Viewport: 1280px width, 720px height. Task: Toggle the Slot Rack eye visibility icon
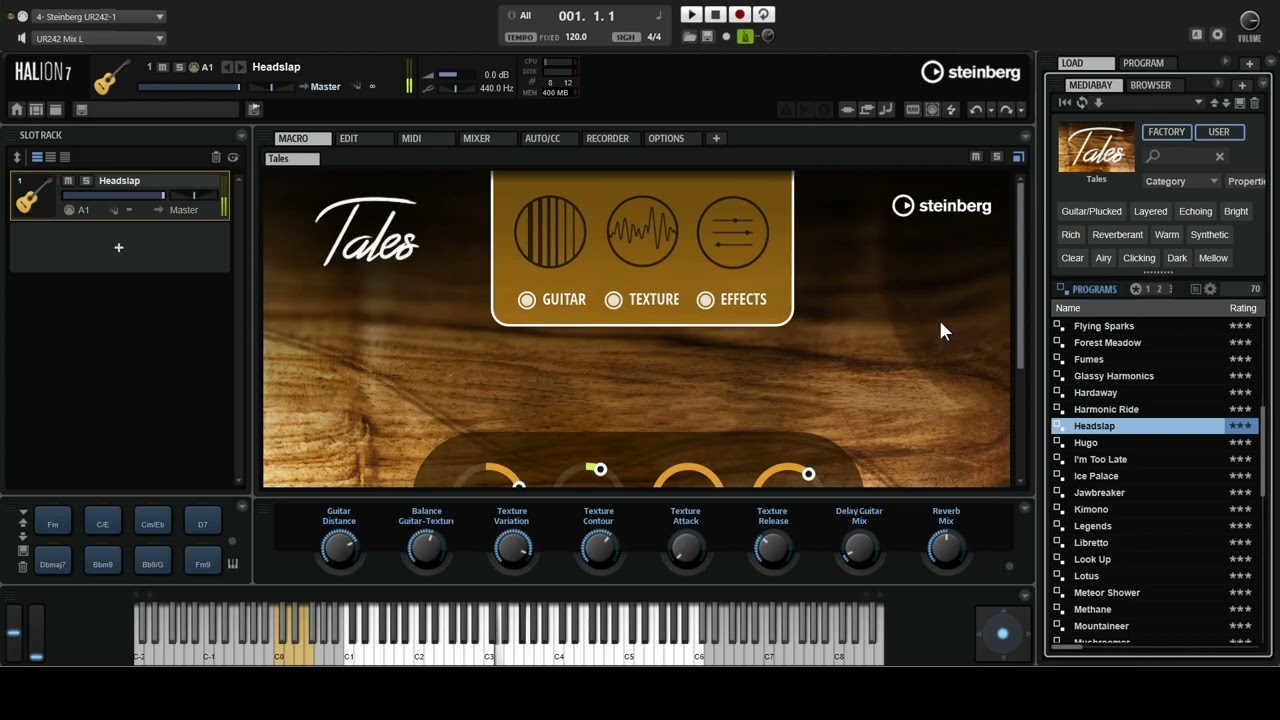point(233,157)
